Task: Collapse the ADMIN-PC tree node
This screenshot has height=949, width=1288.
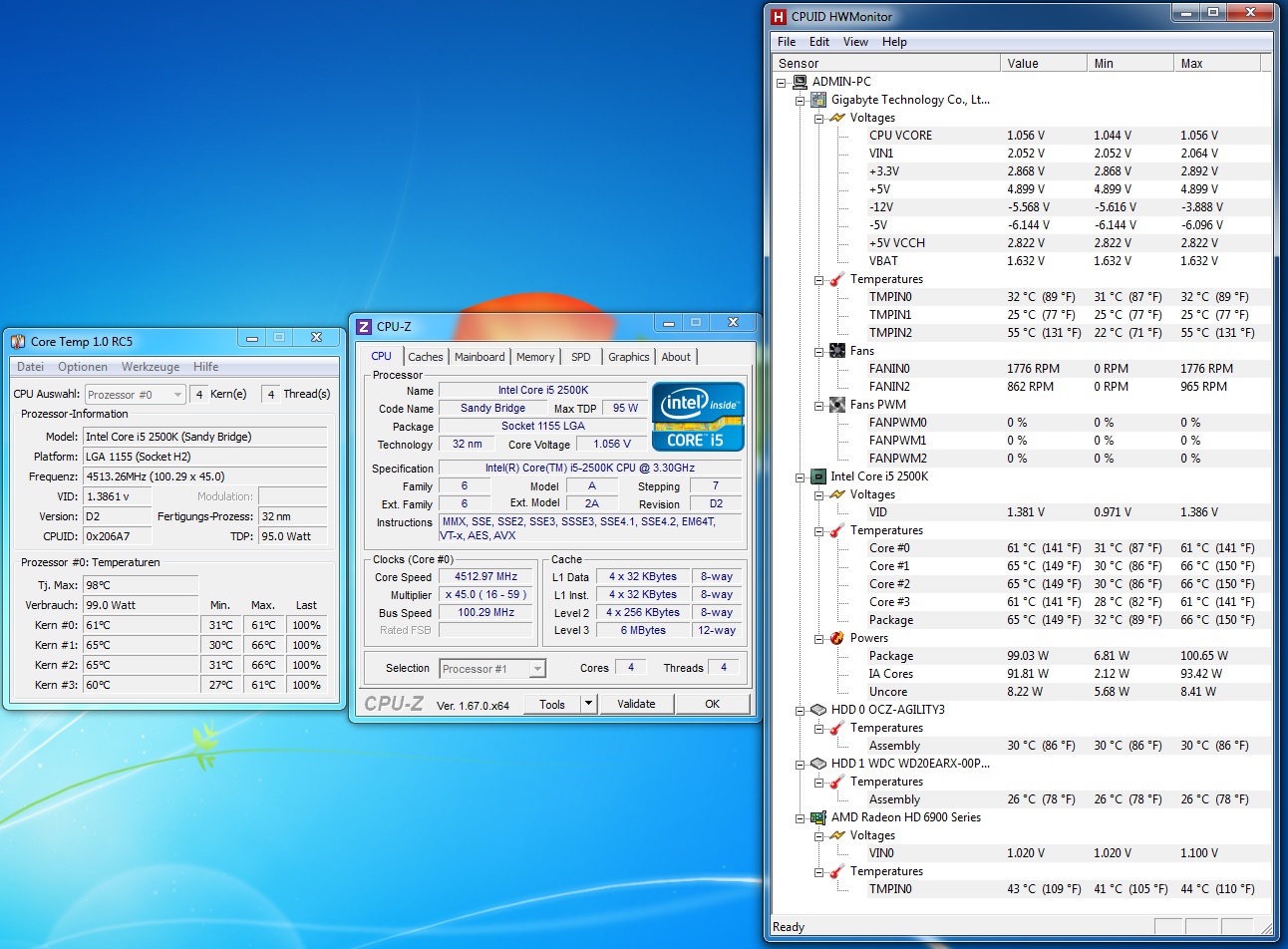Action: click(x=782, y=82)
